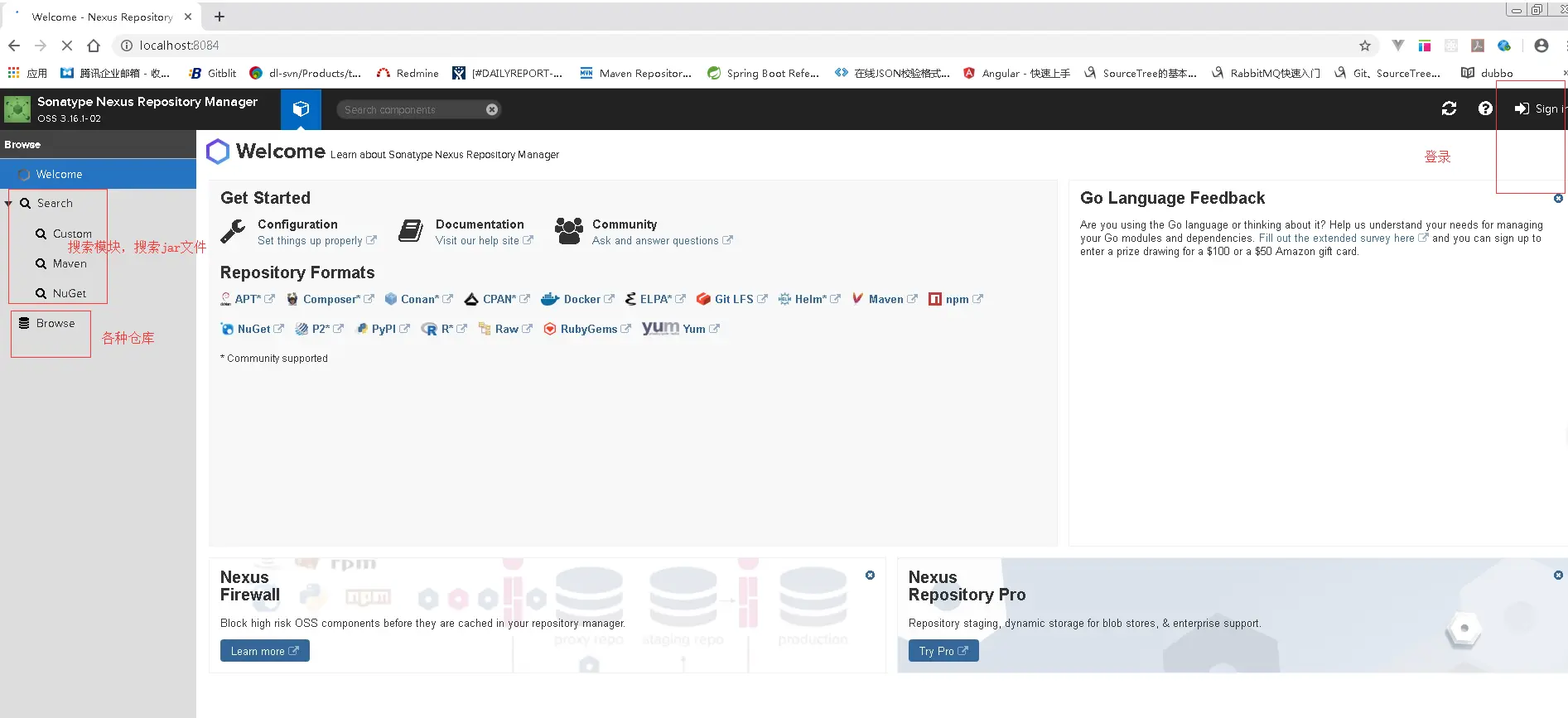The height and width of the screenshot is (718, 1568).
Task: Open the Maven Repository bookmark
Action: pos(635,73)
